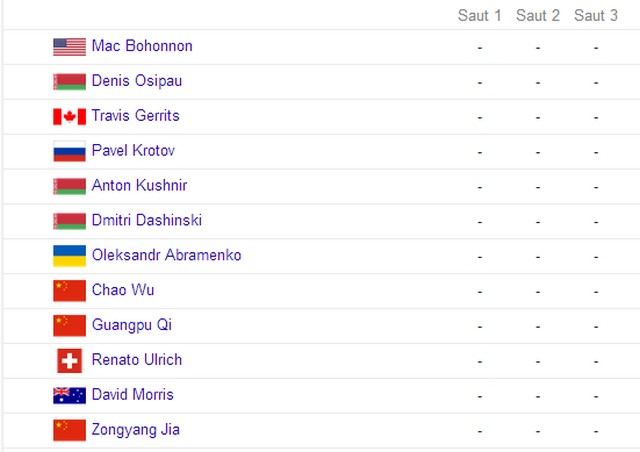Screen dimensions: 640x452
Task: Click the USA flag beside Mac Bohonnon
Action: tap(69, 47)
